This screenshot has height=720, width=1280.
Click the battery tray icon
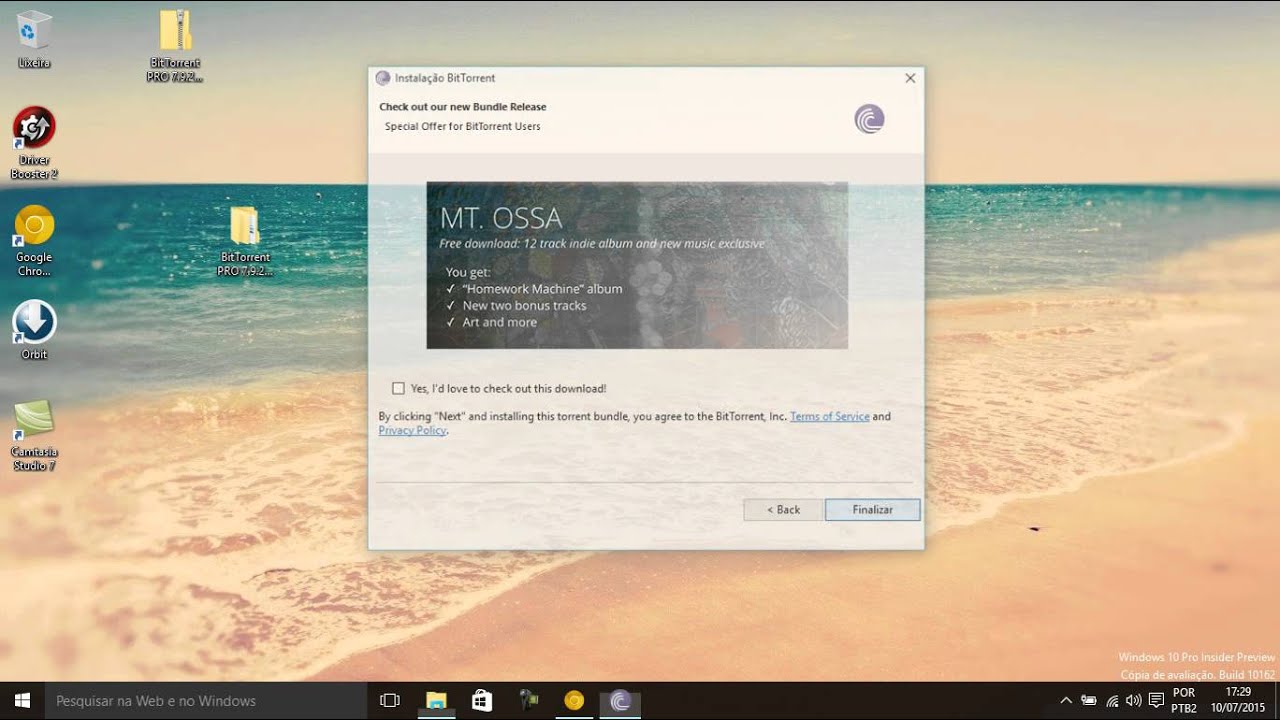click(x=1089, y=701)
